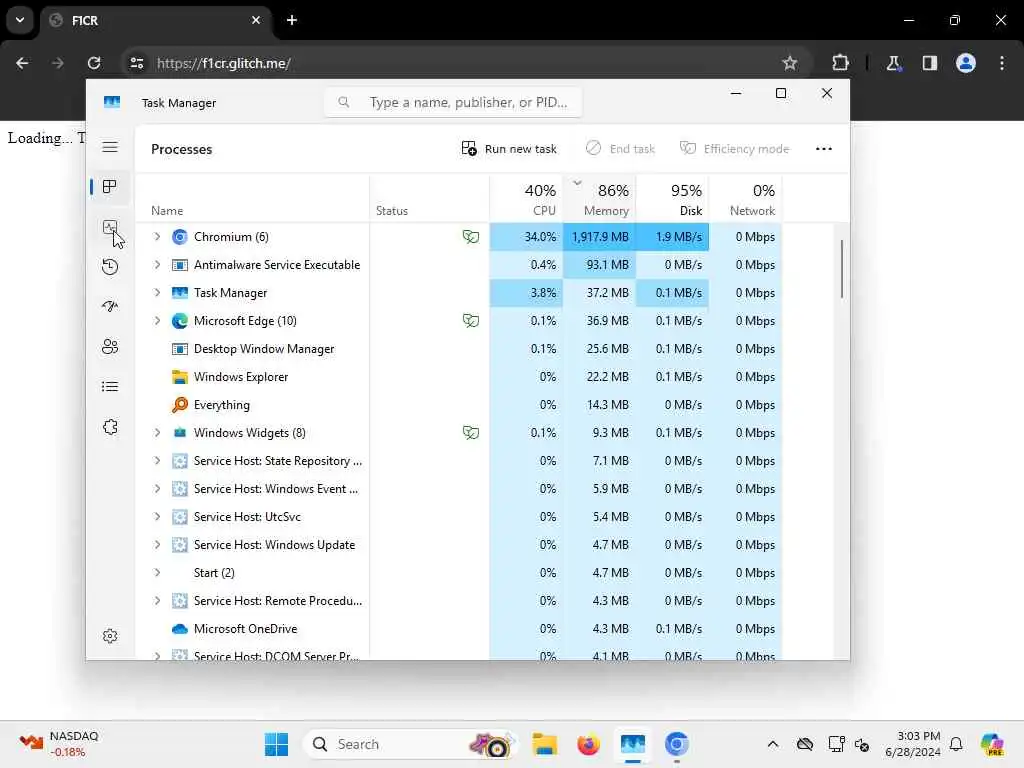The image size is (1024, 768).
Task: Click Windows taskbar Search box
Action: click(410, 744)
